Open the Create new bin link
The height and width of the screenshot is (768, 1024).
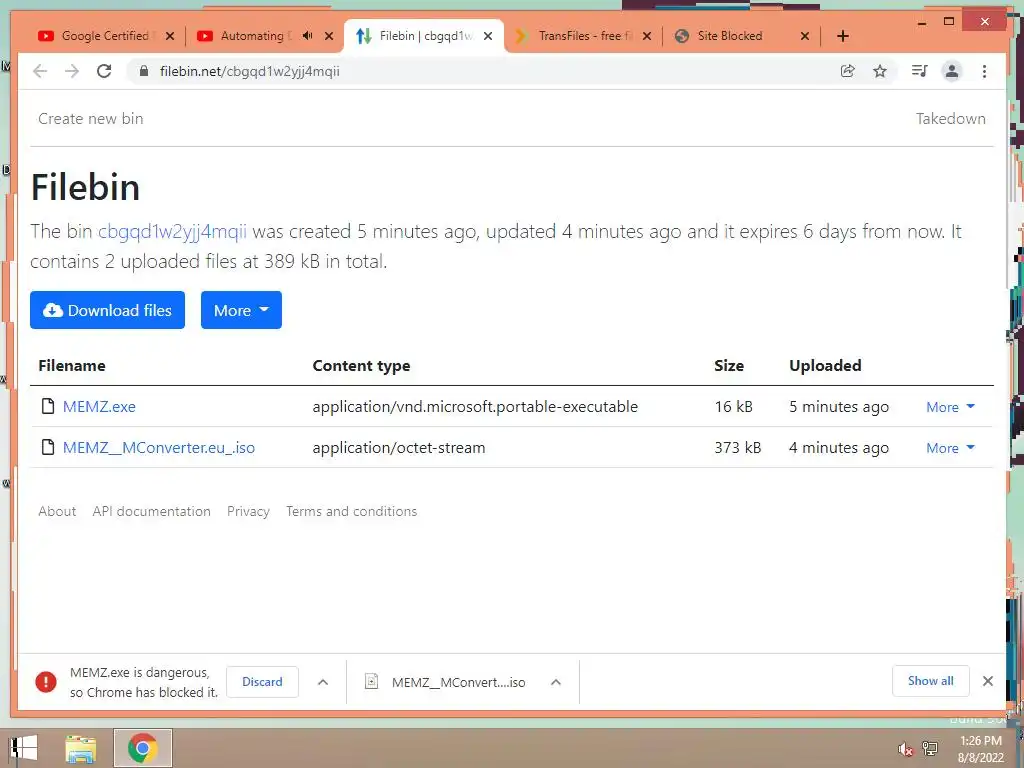91,119
